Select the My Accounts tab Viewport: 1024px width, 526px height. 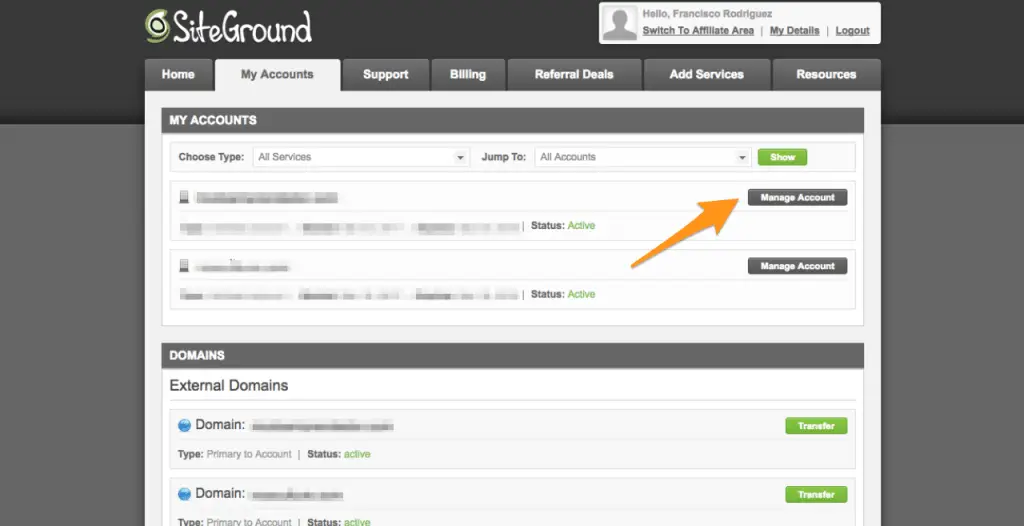(x=277, y=74)
